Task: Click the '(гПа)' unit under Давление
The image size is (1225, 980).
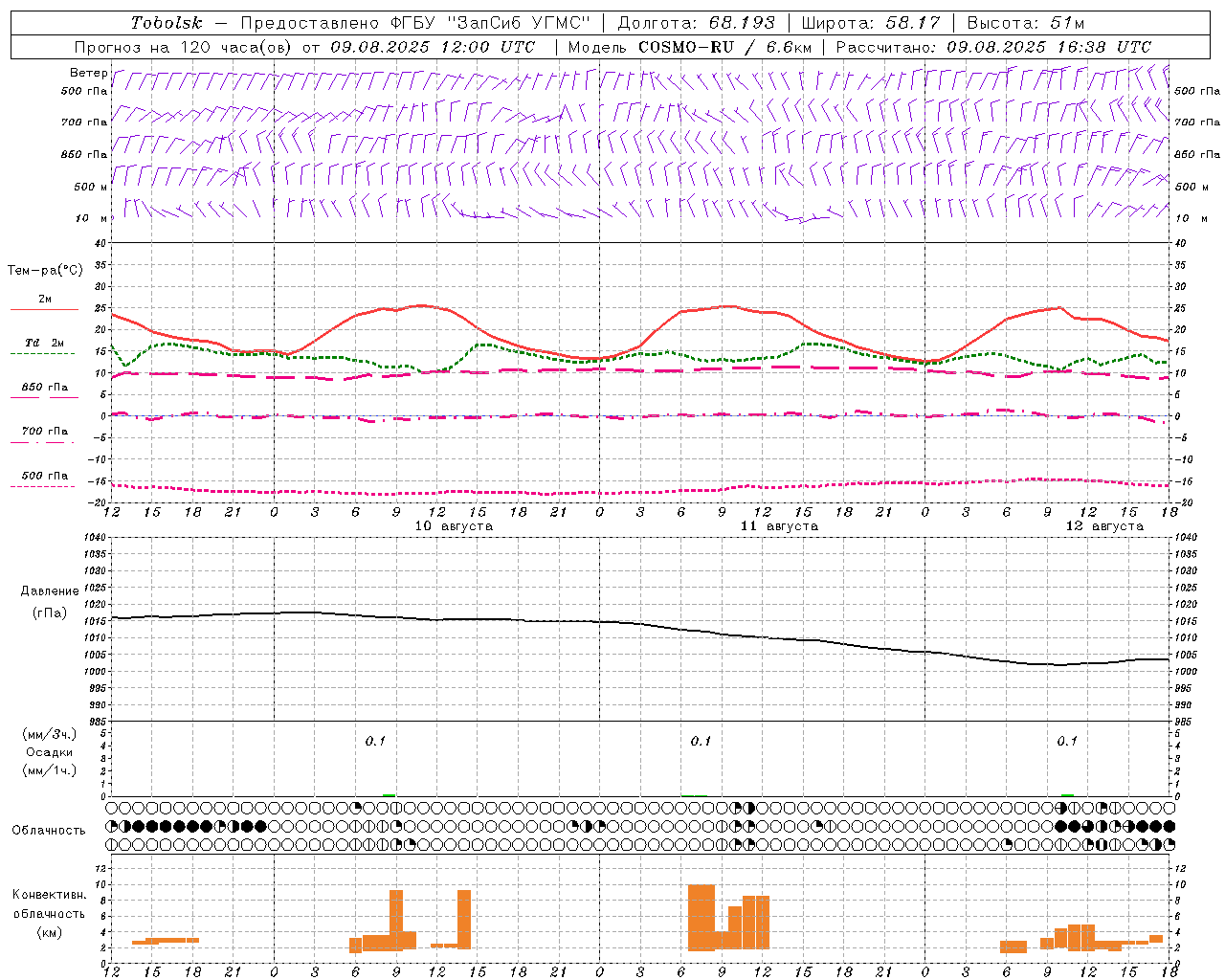Action: click(x=50, y=613)
